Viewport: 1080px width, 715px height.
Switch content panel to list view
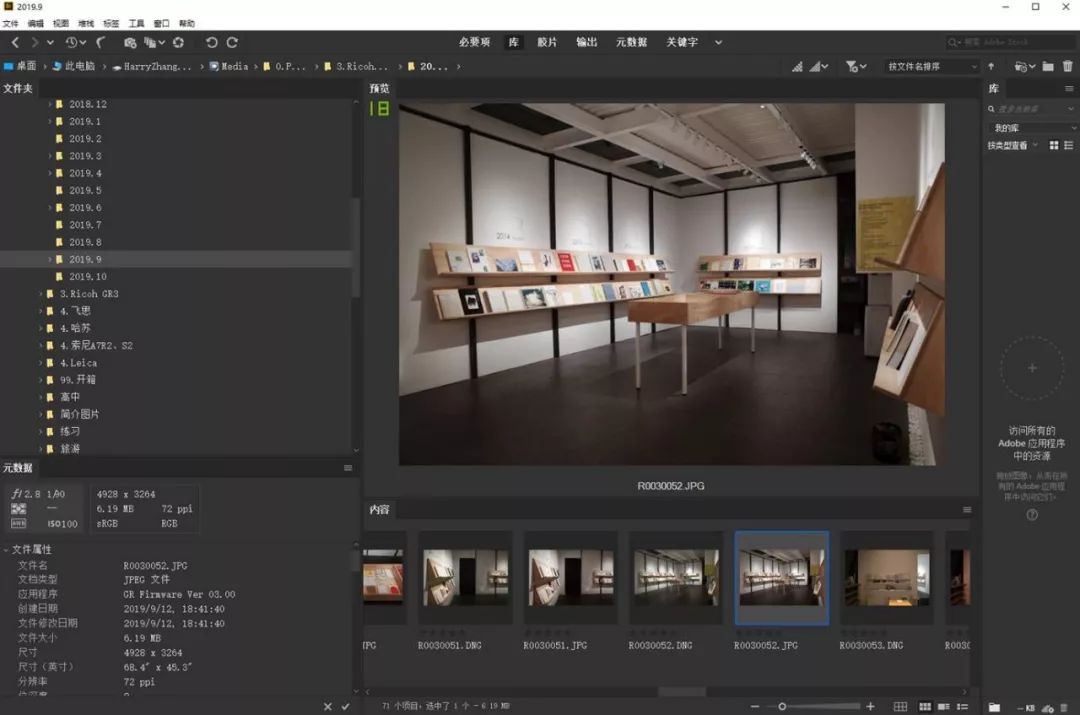click(x=960, y=707)
